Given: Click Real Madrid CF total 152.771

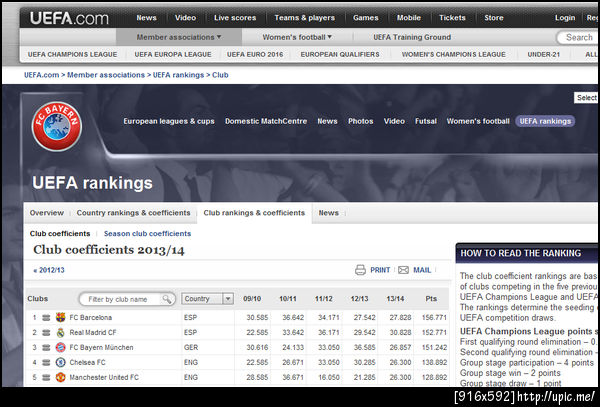Looking at the screenshot, I should pos(434,332).
